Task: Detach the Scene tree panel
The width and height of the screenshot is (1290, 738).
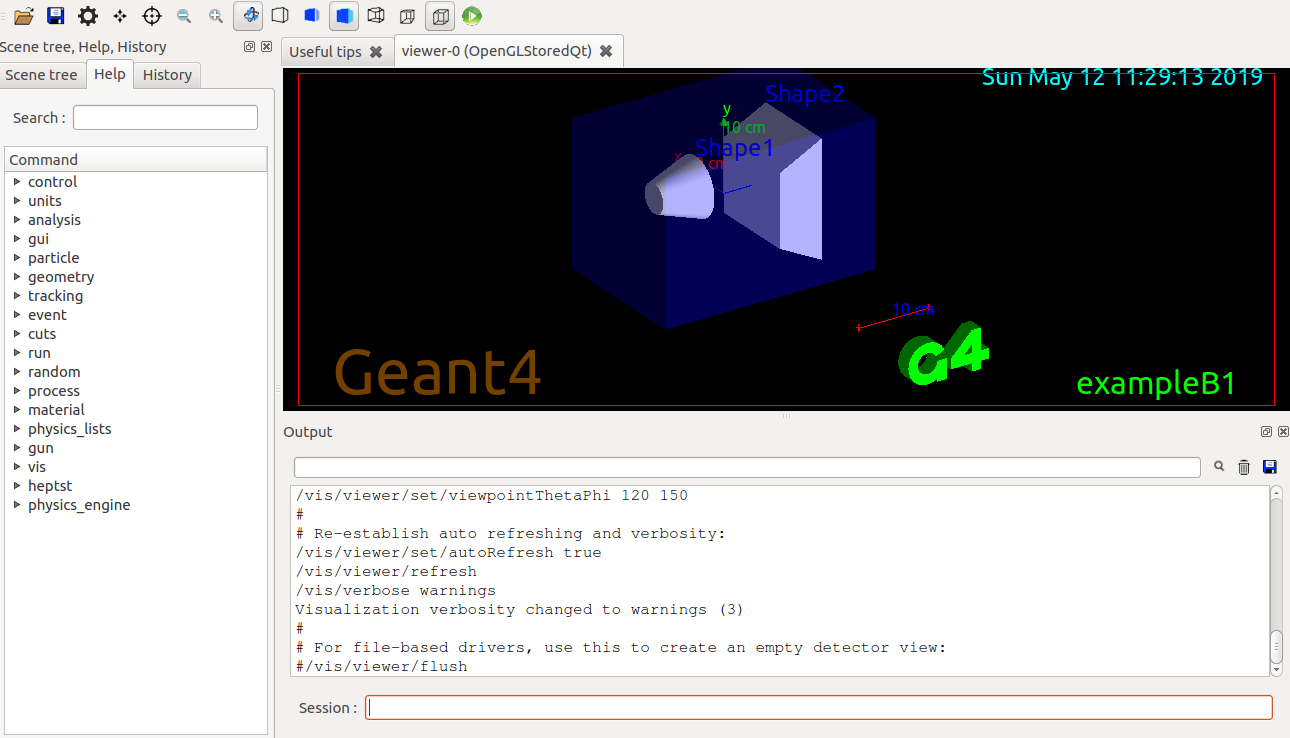Action: 249,46
